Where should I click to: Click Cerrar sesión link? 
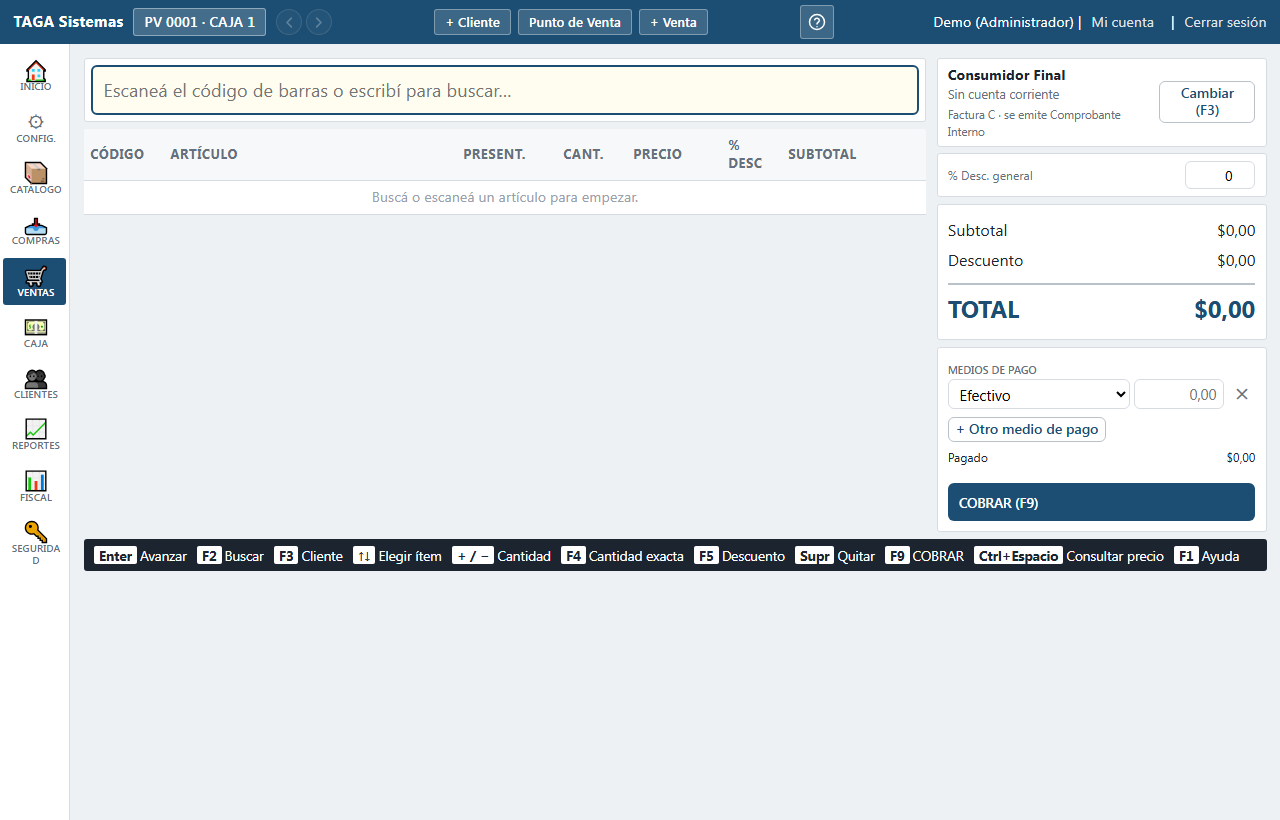coord(1225,22)
